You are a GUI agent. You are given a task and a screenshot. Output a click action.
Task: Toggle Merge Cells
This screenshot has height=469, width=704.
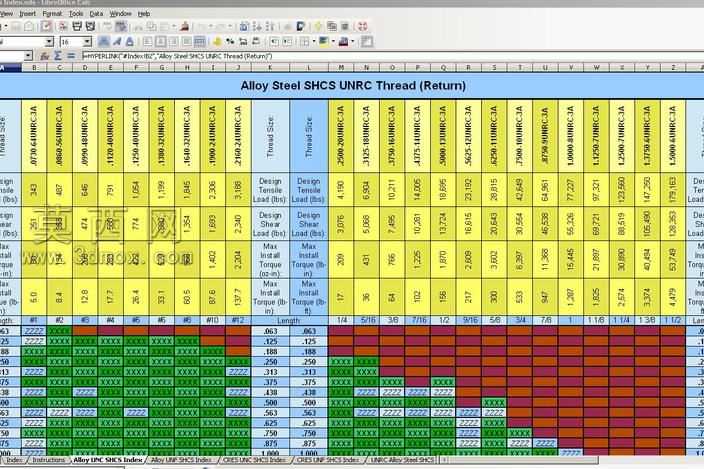tap(199, 42)
